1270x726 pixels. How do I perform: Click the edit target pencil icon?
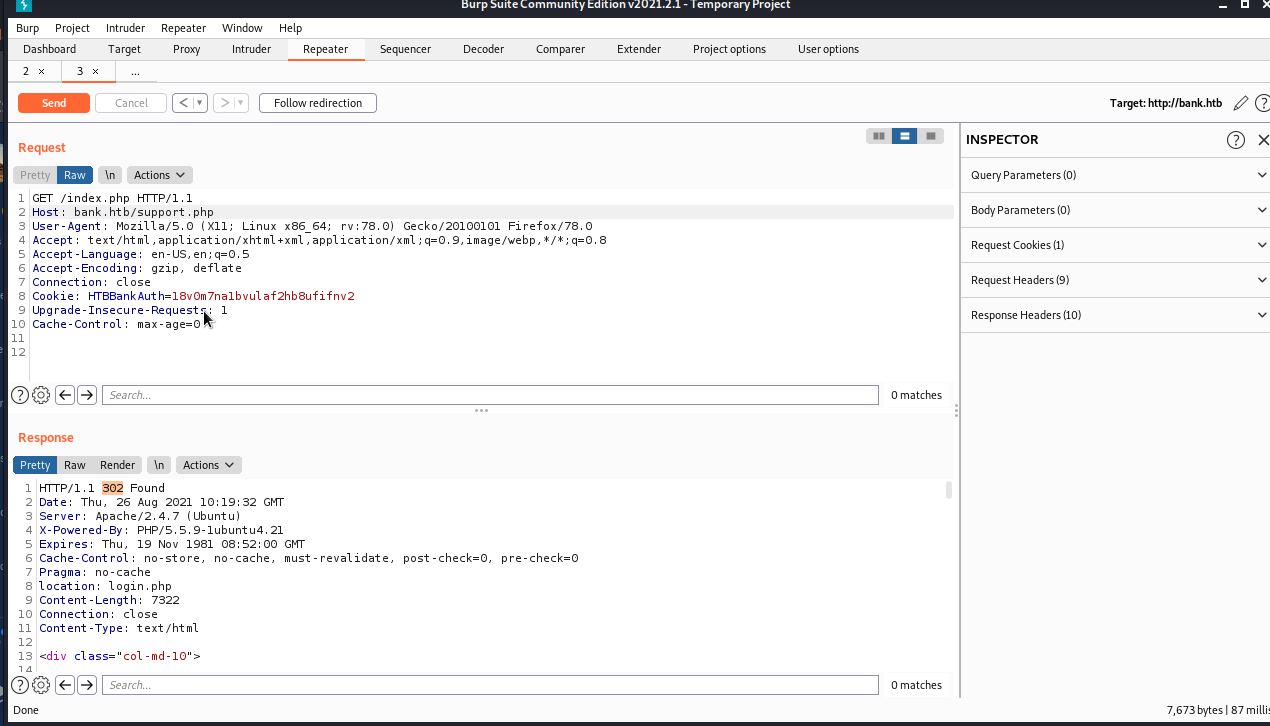click(x=1241, y=103)
